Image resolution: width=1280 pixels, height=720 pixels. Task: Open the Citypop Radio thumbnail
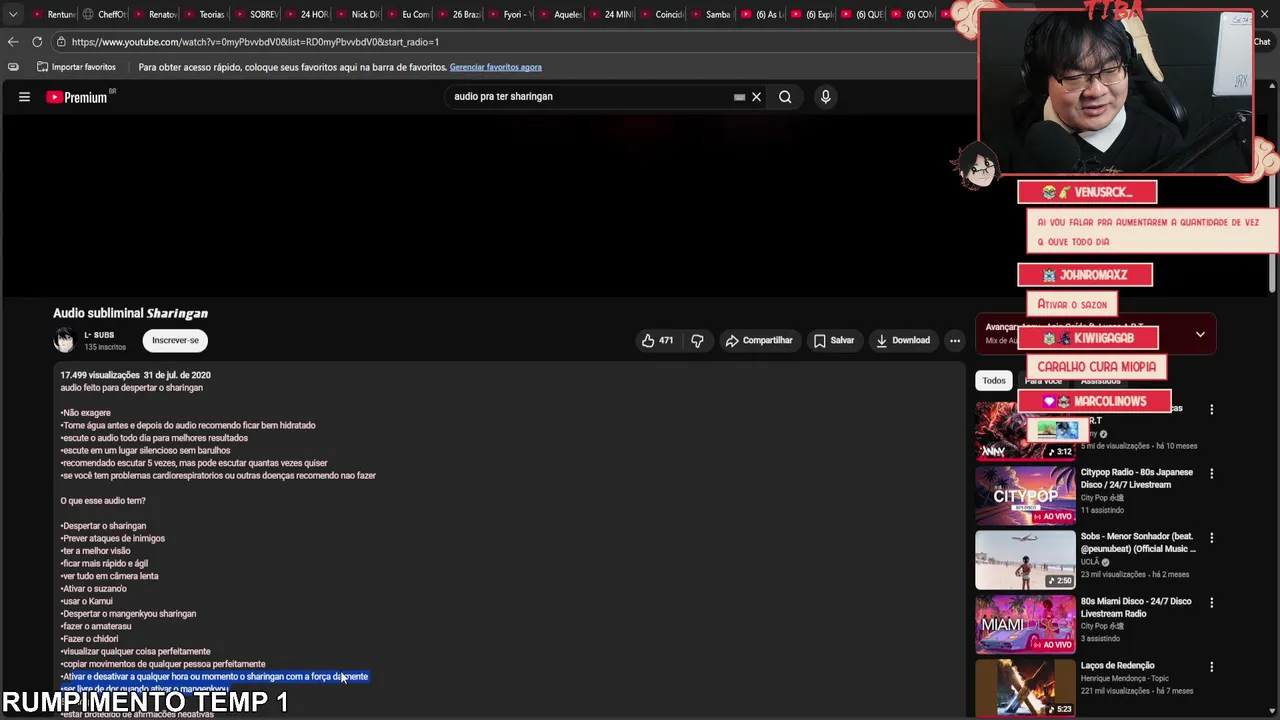1025,495
